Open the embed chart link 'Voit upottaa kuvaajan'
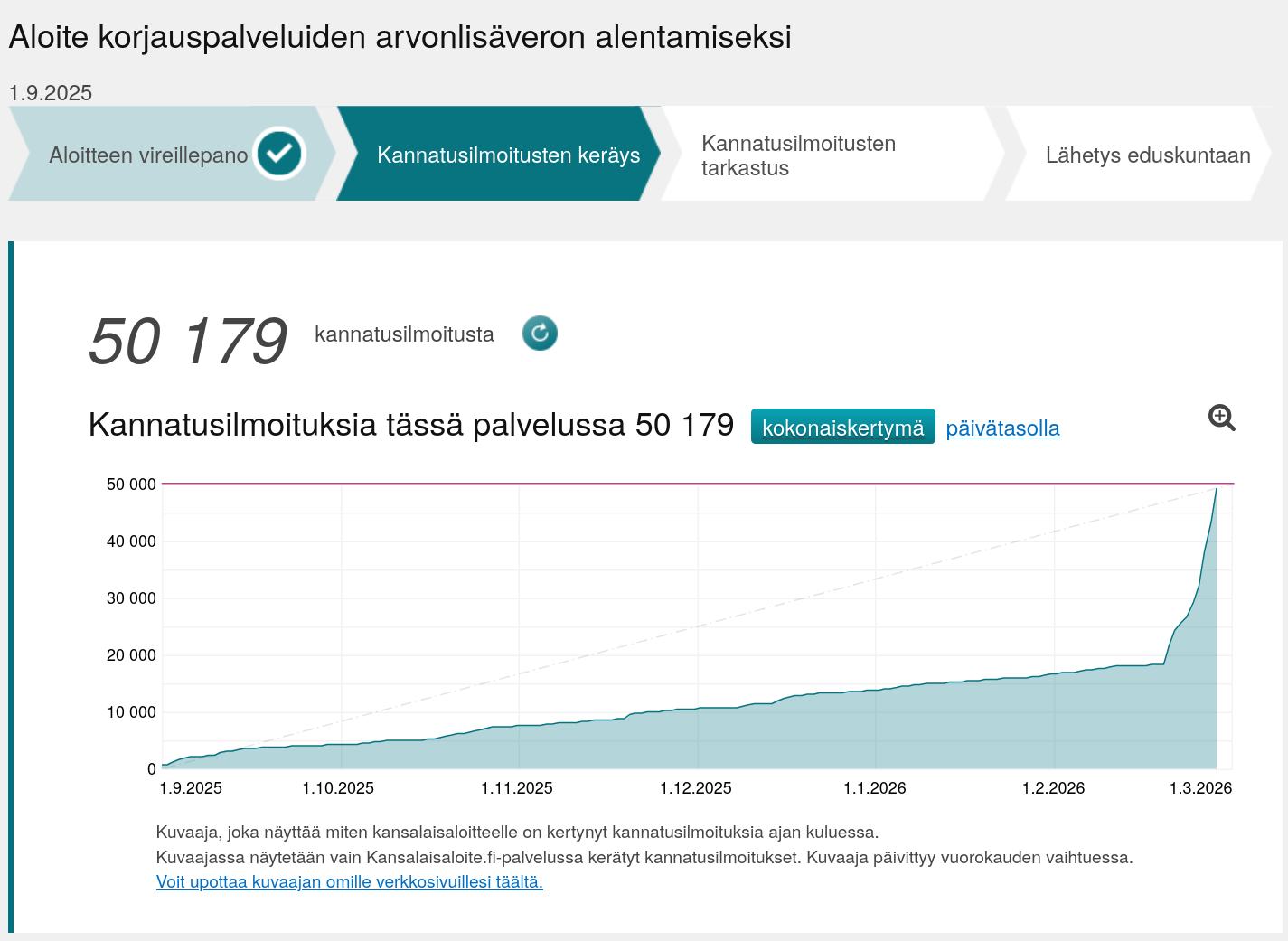Viewport: 1288px width, 941px height. 349,882
